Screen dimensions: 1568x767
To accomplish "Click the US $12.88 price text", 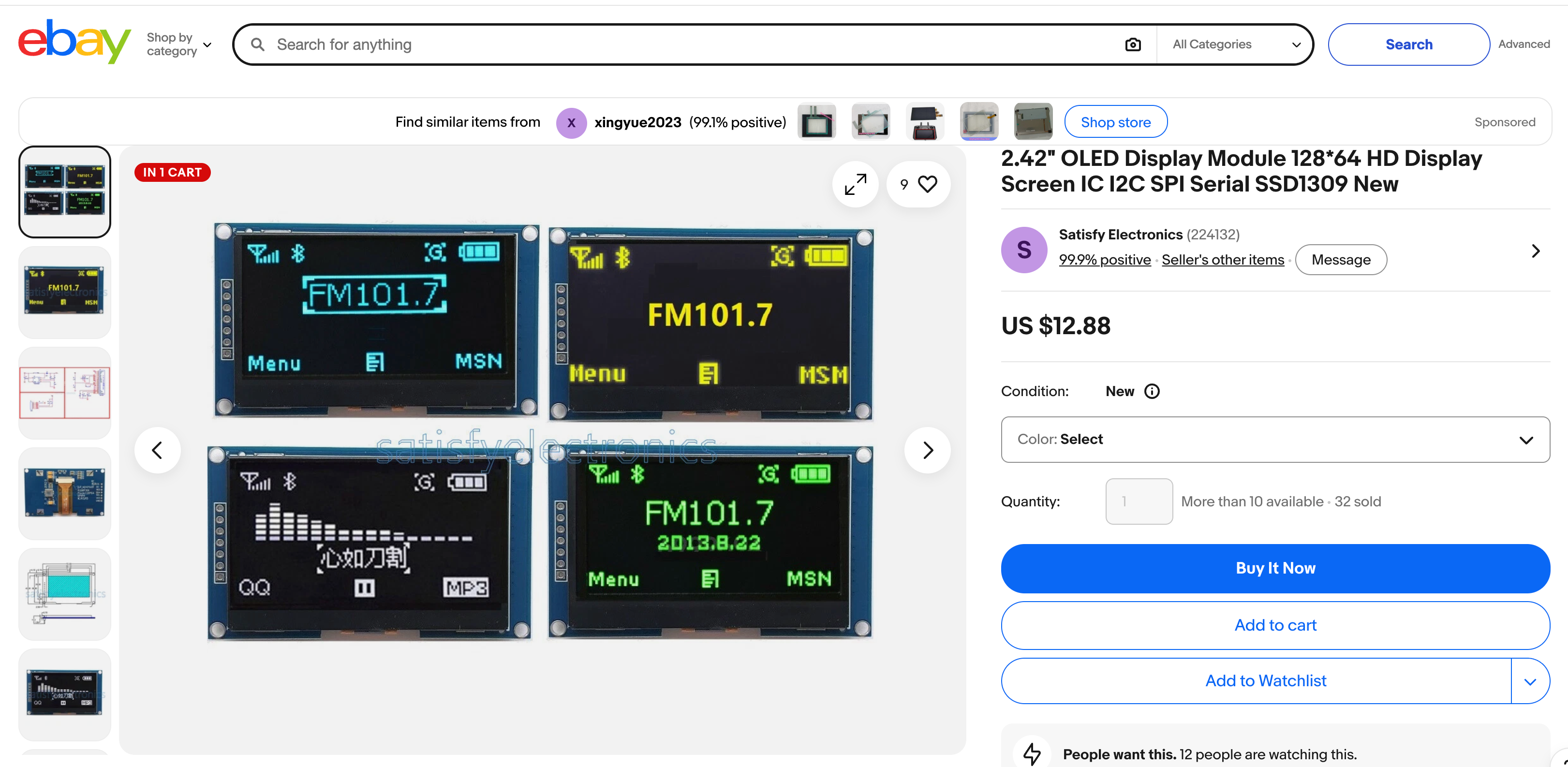I will tap(1056, 326).
